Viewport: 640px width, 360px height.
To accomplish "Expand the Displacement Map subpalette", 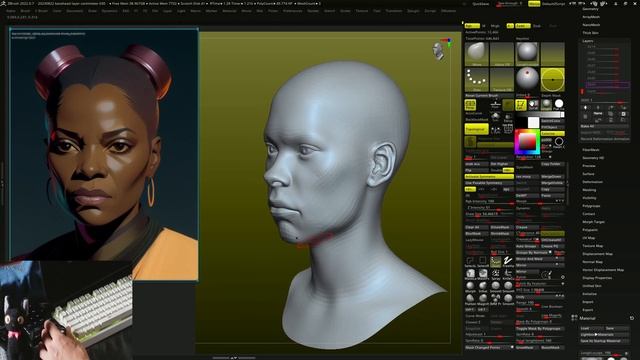I will [597, 253].
